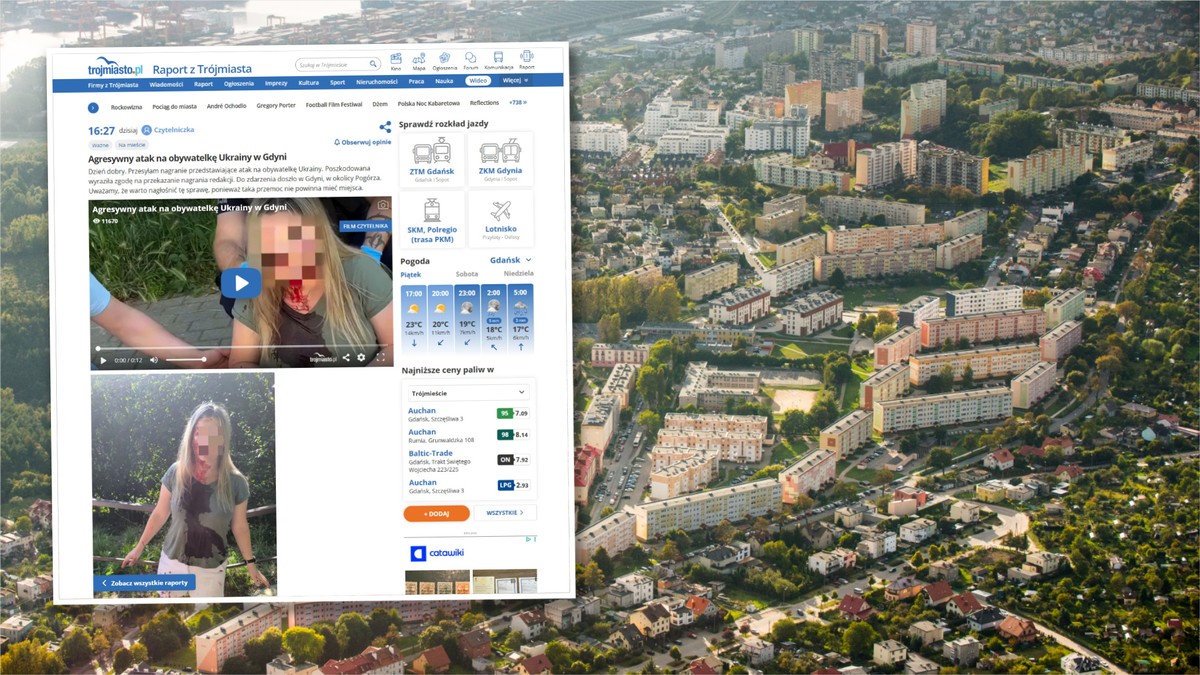This screenshot has width=1200, height=675.
Task: Click the search magnifier icon
Action: (x=373, y=64)
